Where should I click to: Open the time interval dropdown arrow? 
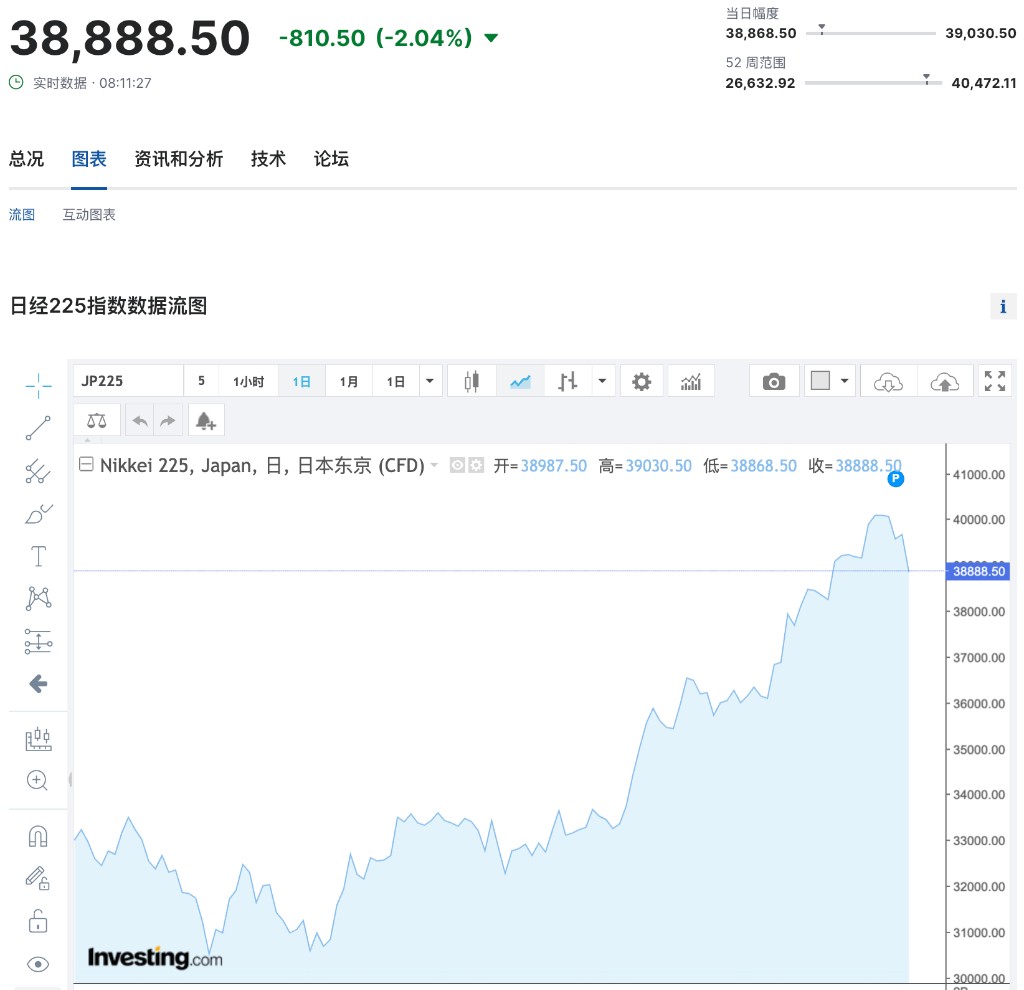click(x=430, y=381)
